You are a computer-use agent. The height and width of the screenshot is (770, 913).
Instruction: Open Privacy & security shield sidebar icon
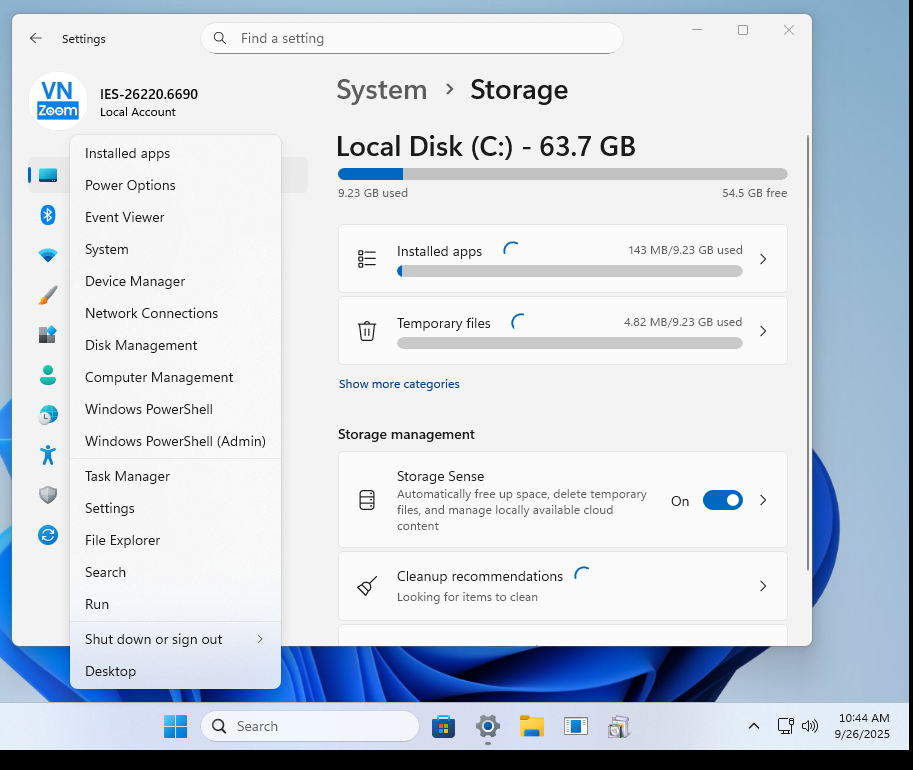tap(48, 495)
